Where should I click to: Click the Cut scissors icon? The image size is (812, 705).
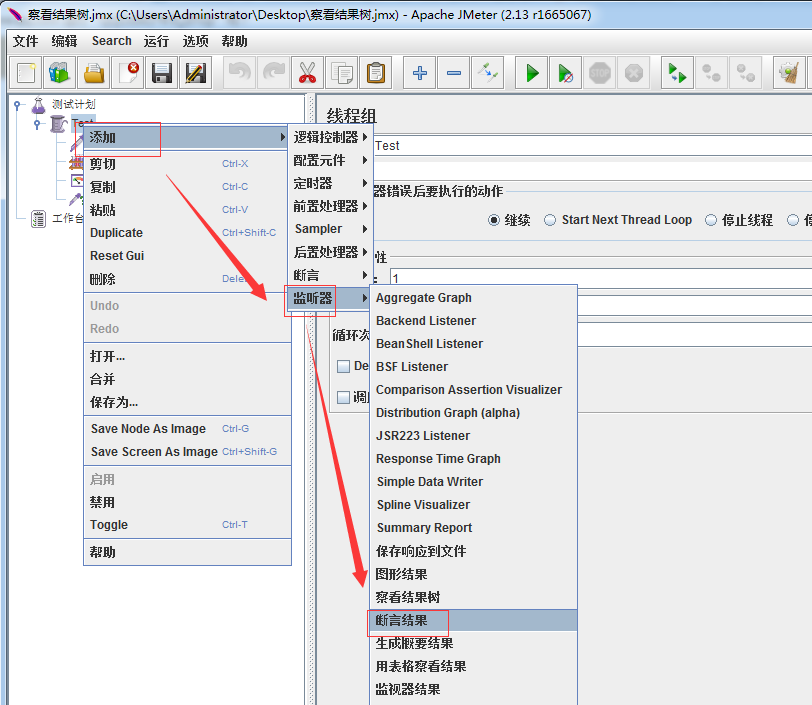[308, 73]
